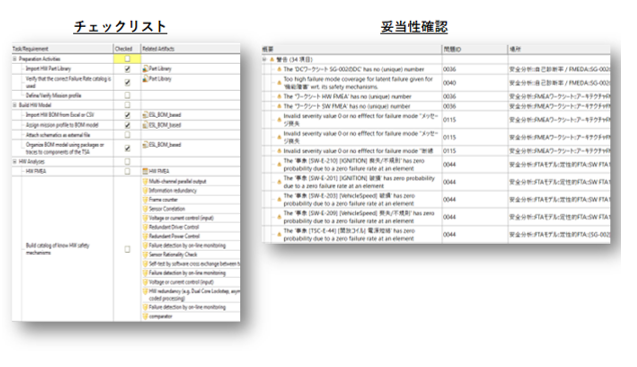Collapse the 警告 (34 項目) warnings group
This screenshot has width=637, height=367.
[x=265, y=59]
